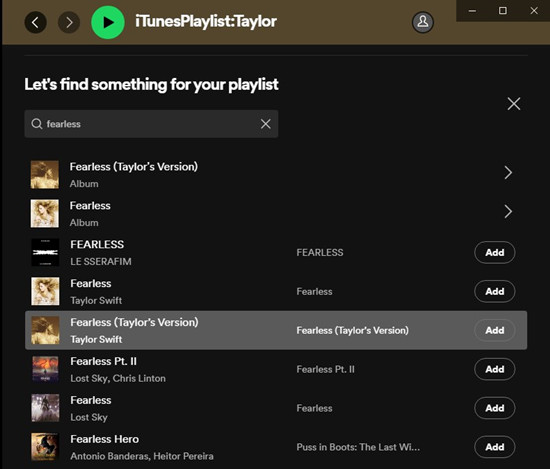Open the user profile icon

[x=423, y=22]
